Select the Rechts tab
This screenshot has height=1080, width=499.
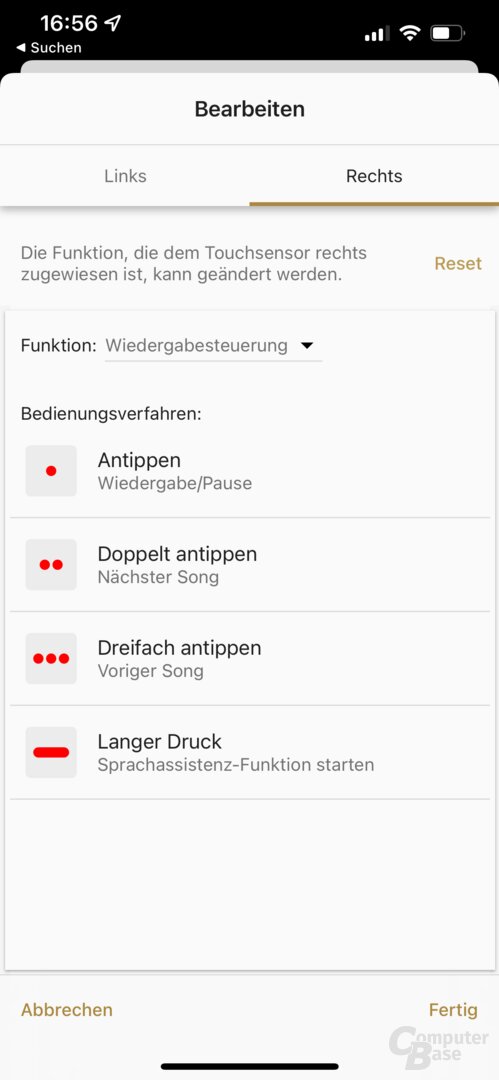[x=374, y=176]
